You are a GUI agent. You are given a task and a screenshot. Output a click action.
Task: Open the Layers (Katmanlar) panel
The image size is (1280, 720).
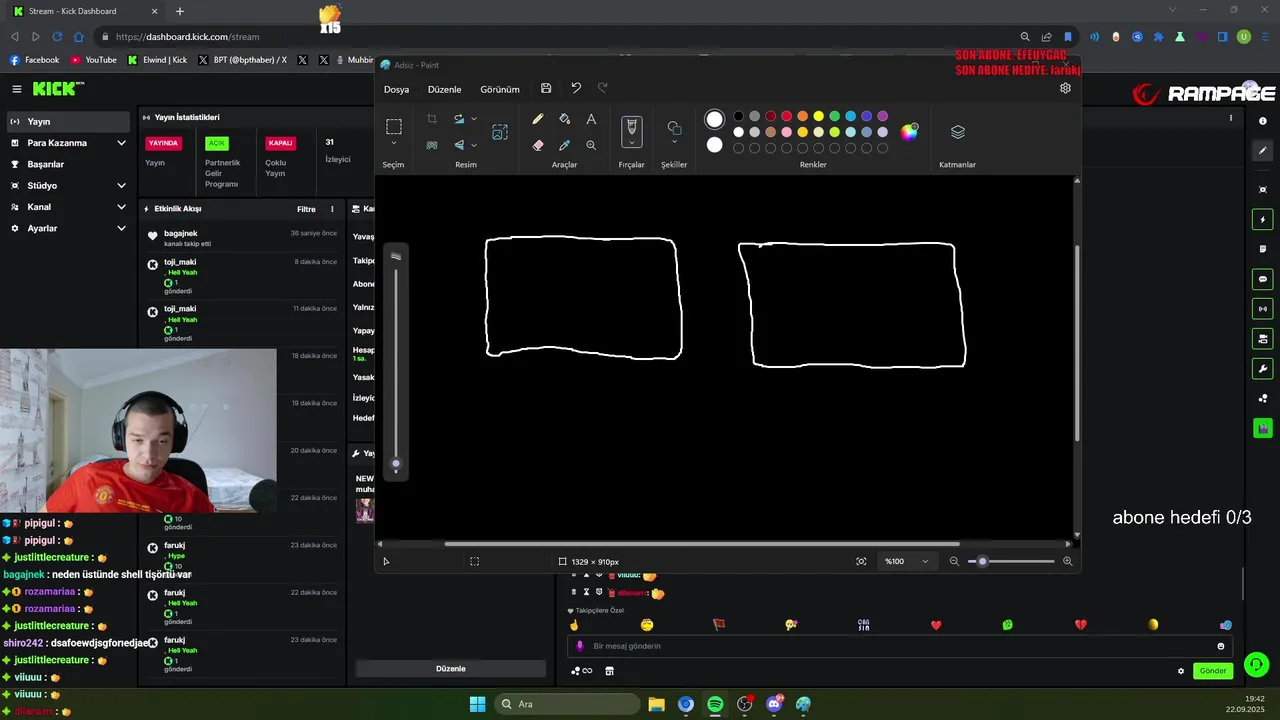(x=957, y=132)
